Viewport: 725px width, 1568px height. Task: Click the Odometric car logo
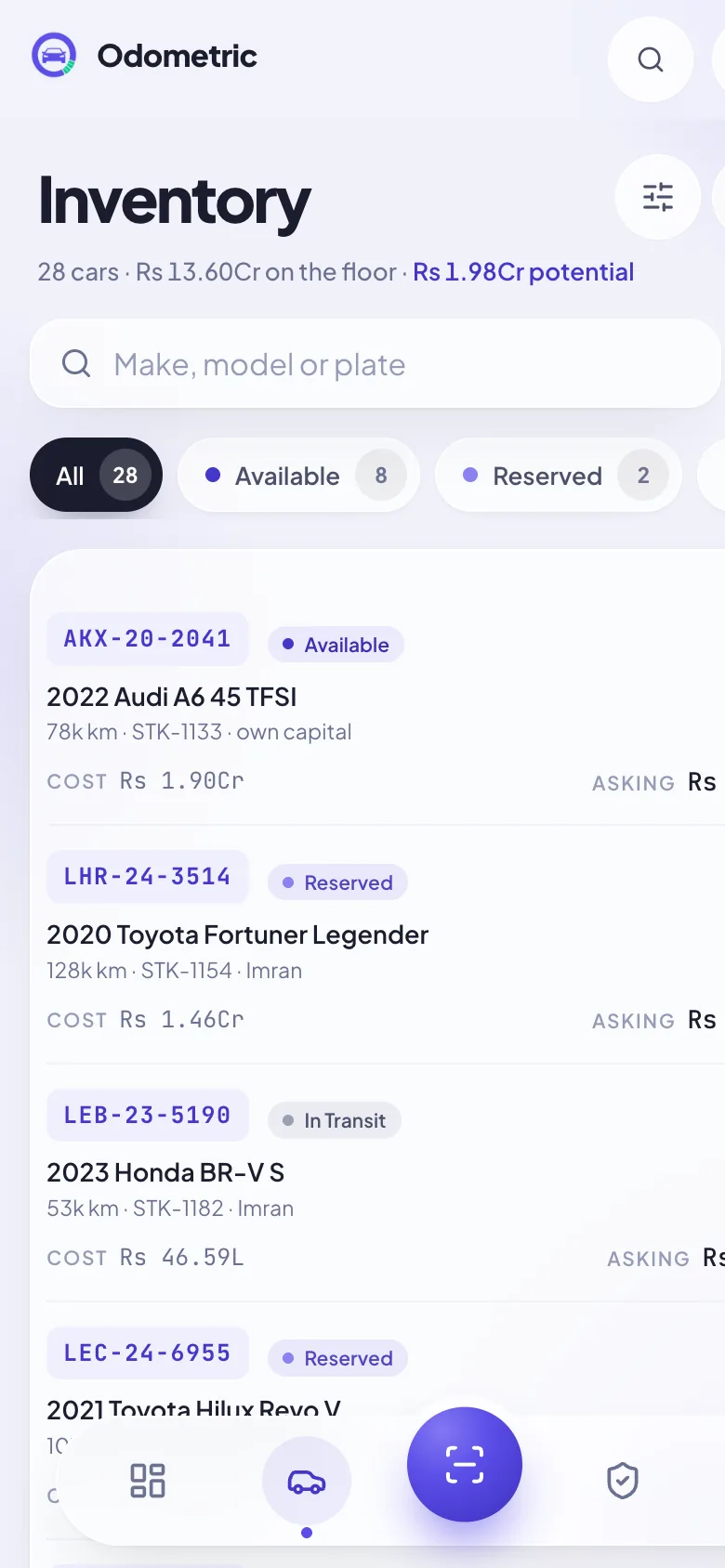[54, 56]
